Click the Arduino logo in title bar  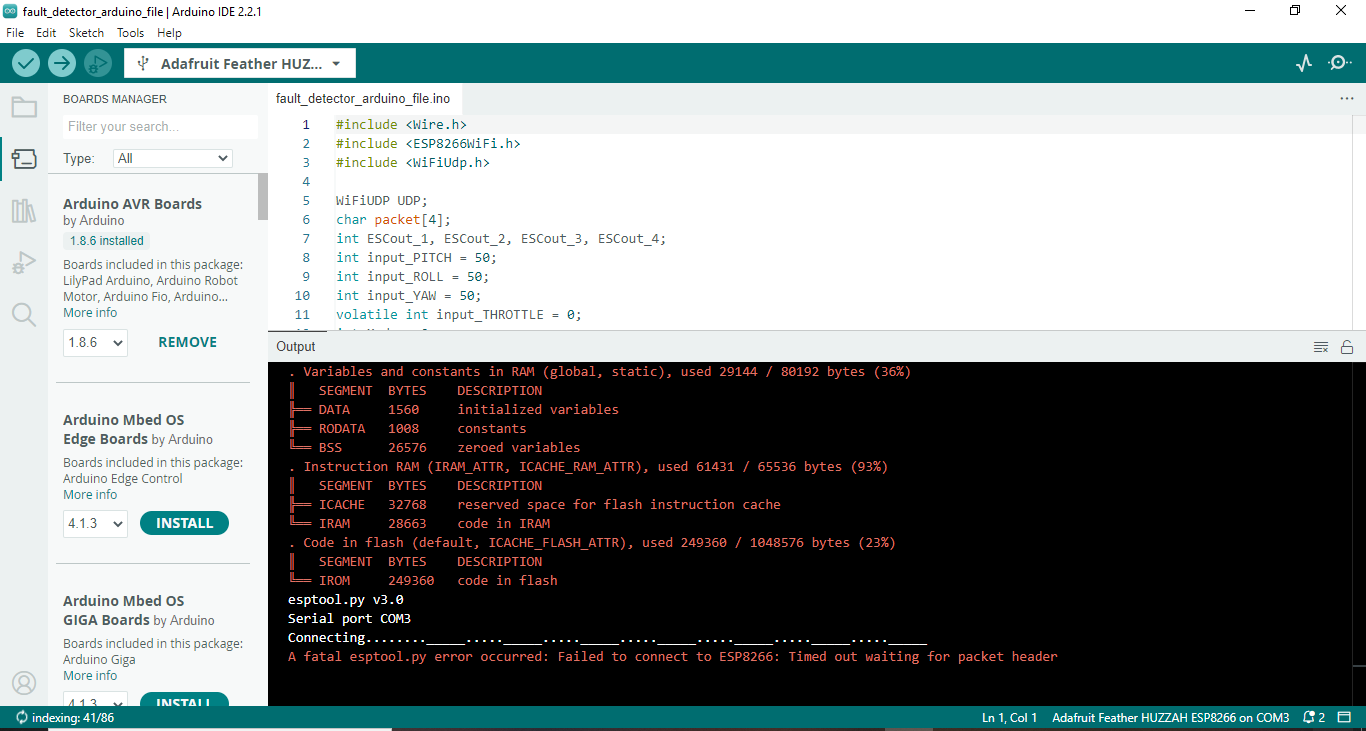(10, 10)
